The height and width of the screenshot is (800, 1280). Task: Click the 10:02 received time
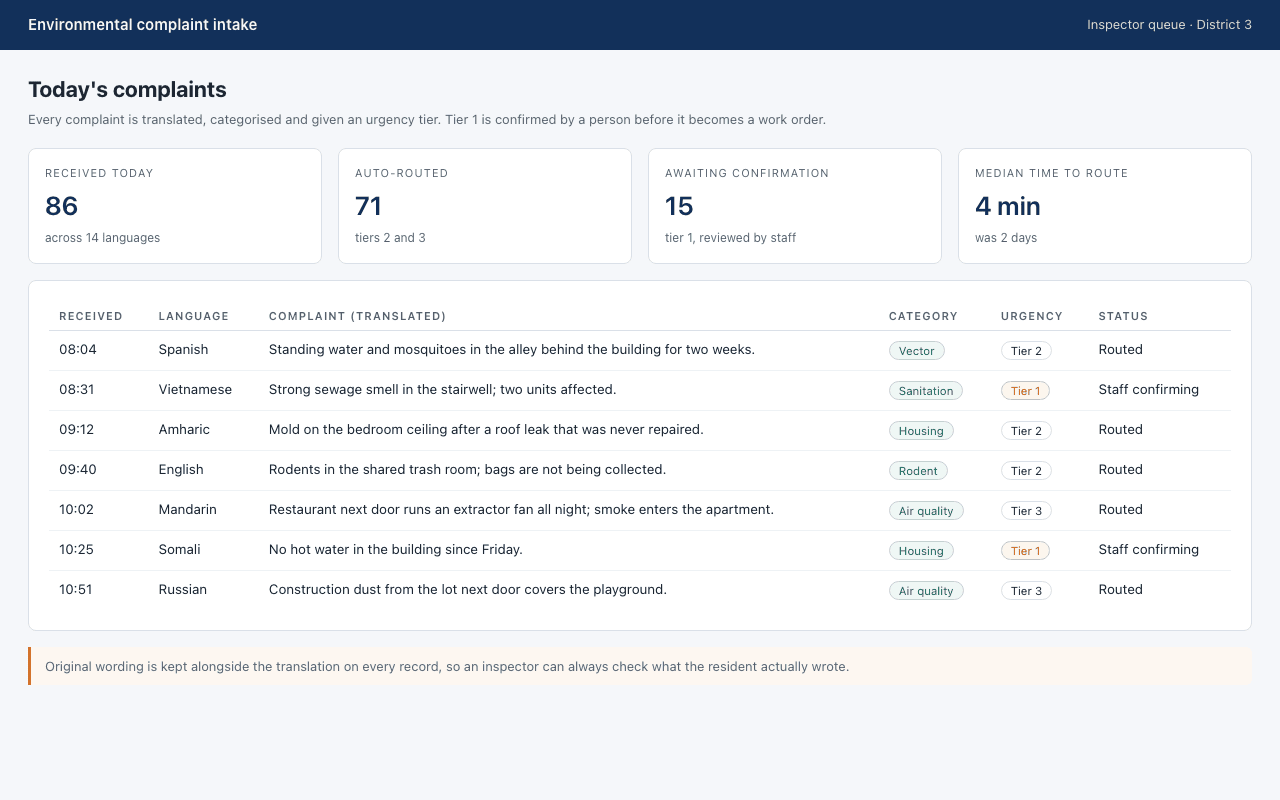[x=76, y=510]
